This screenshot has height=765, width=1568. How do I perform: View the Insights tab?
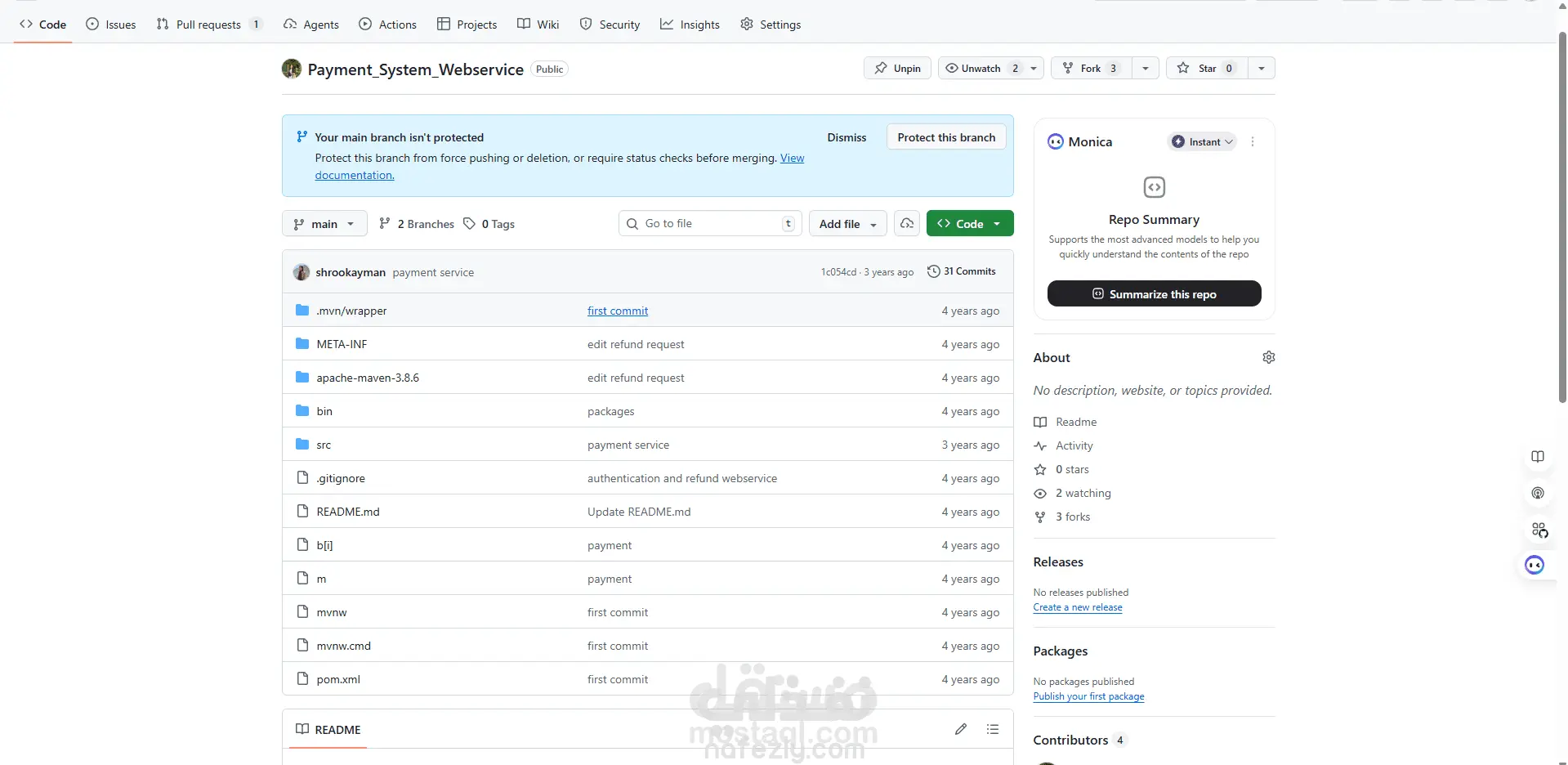pyautogui.click(x=690, y=25)
